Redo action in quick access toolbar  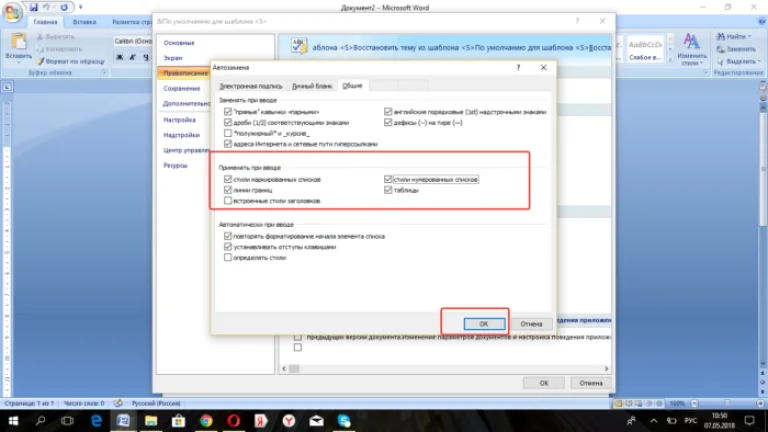pos(64,7)
